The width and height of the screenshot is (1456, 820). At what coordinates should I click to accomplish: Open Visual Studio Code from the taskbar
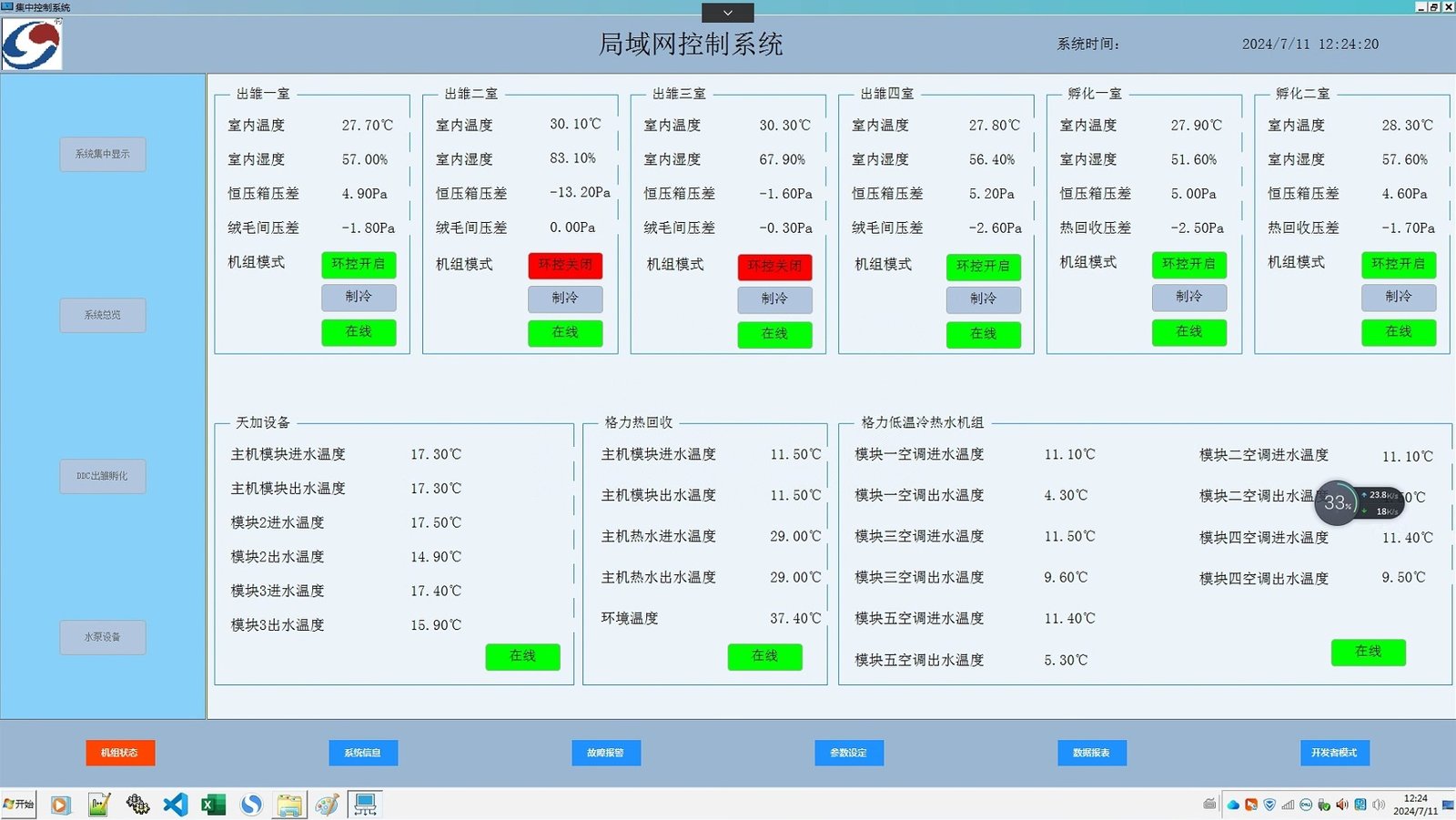[x=176, y=805]
